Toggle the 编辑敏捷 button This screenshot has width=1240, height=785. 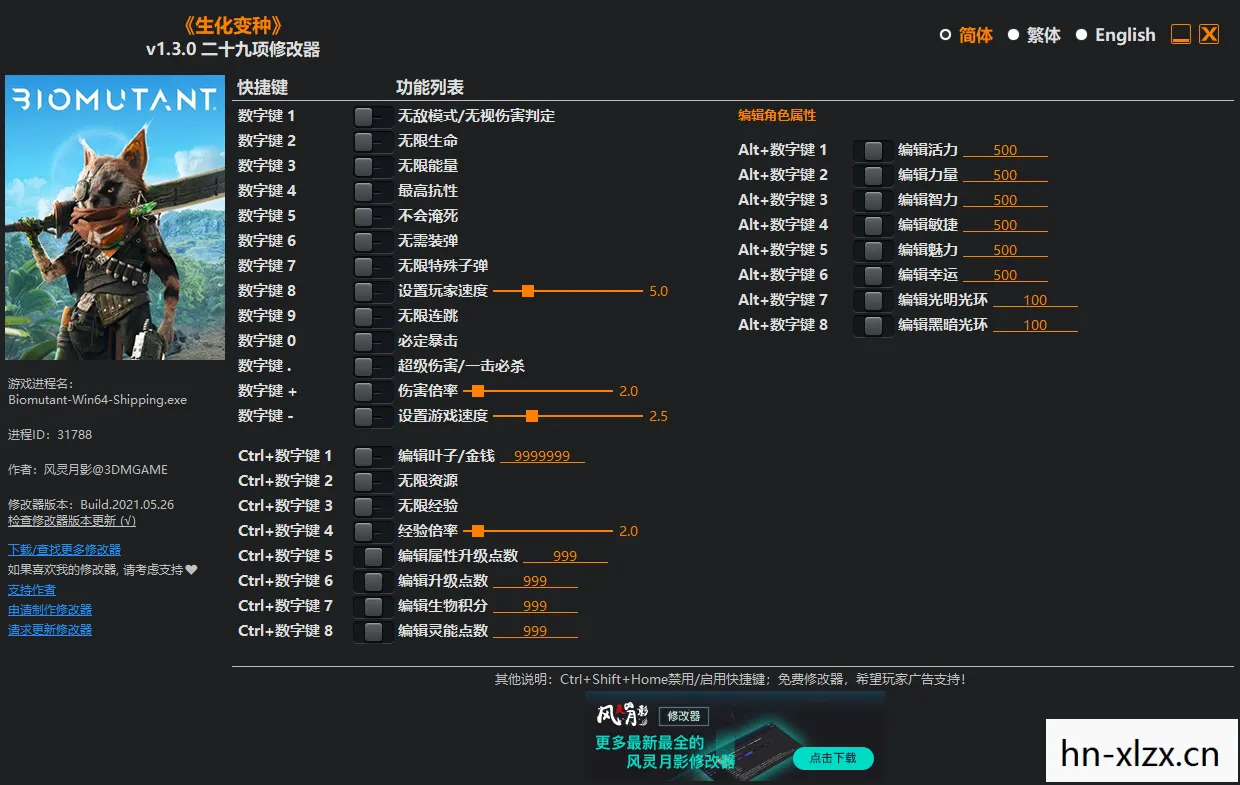tap(873, 225)
